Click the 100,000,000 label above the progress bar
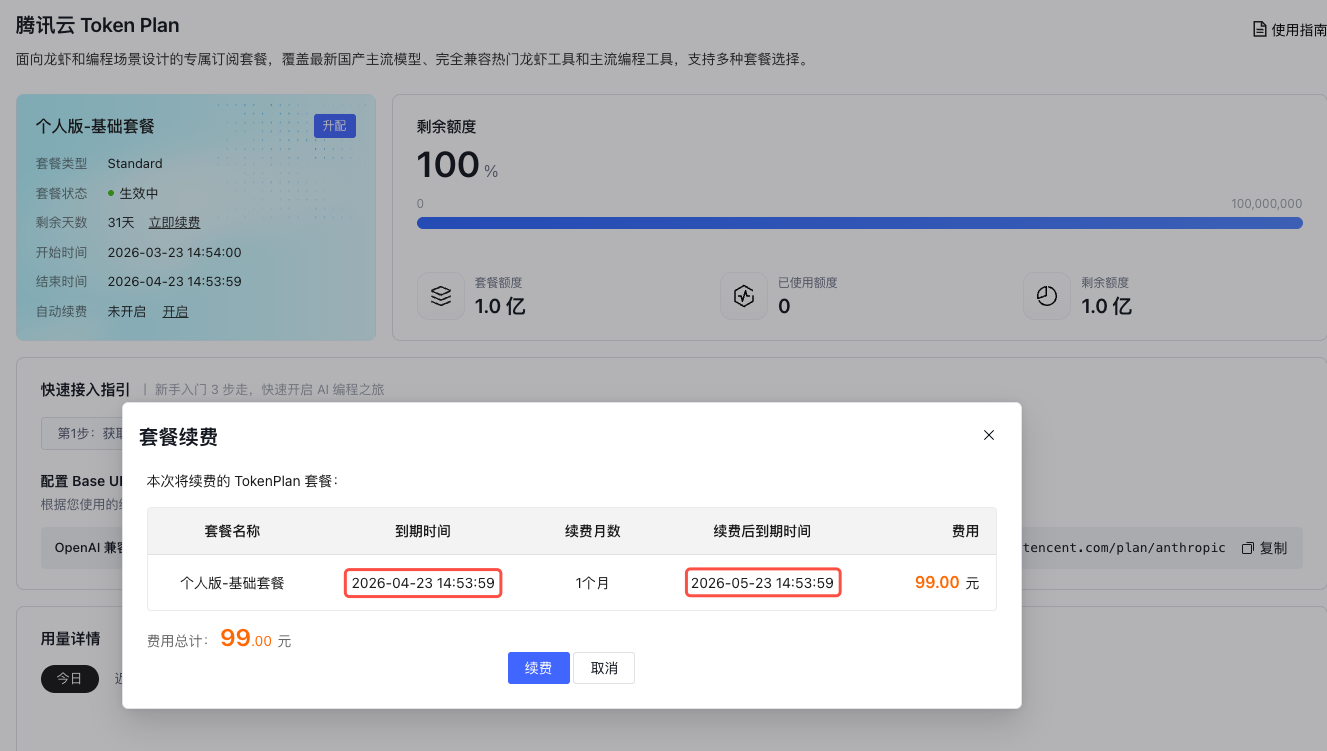The height and width of the screenshot is (751, 1327). click(1266, 203)
